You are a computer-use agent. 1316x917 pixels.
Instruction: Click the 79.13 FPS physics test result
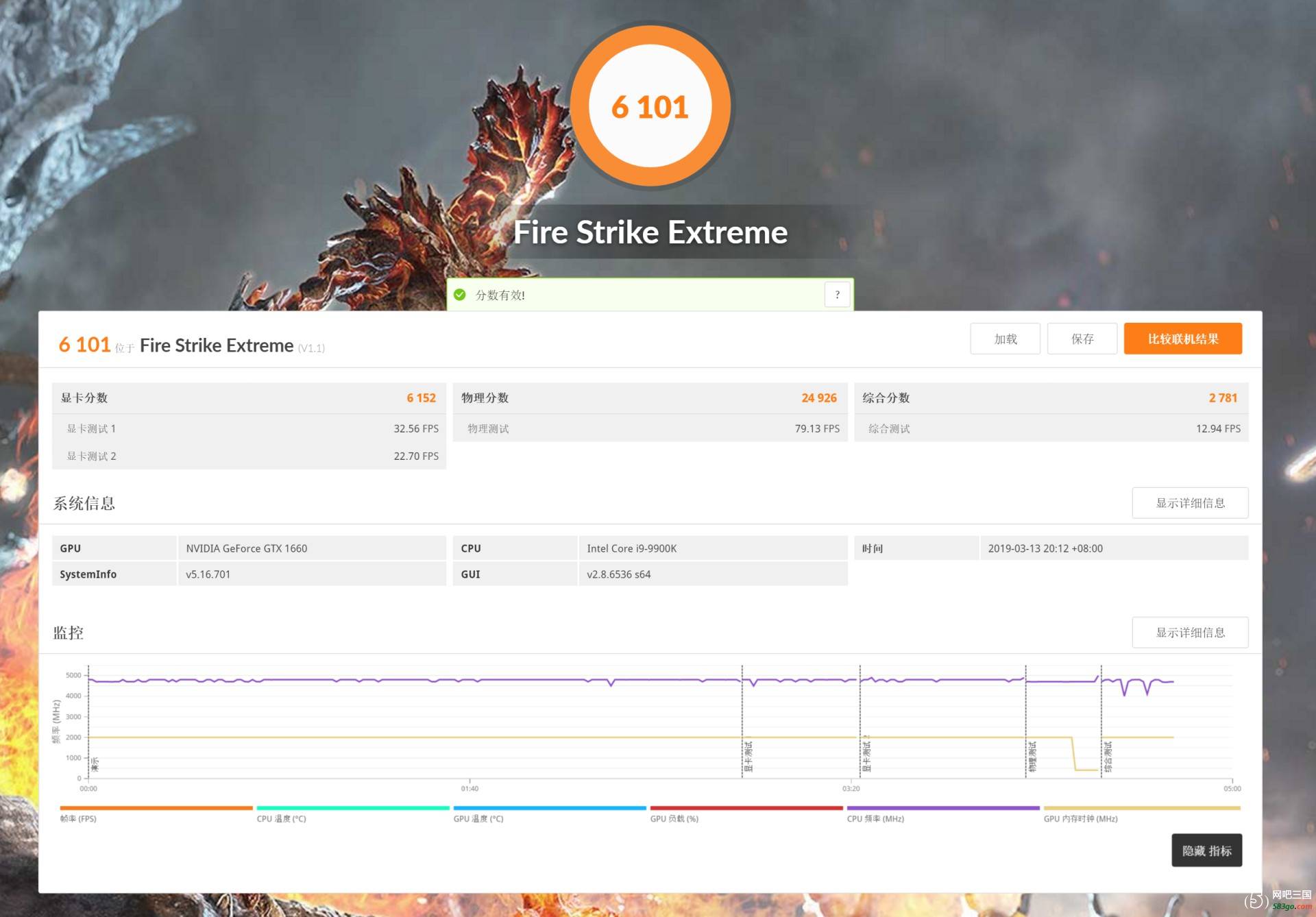click(817, 428)
